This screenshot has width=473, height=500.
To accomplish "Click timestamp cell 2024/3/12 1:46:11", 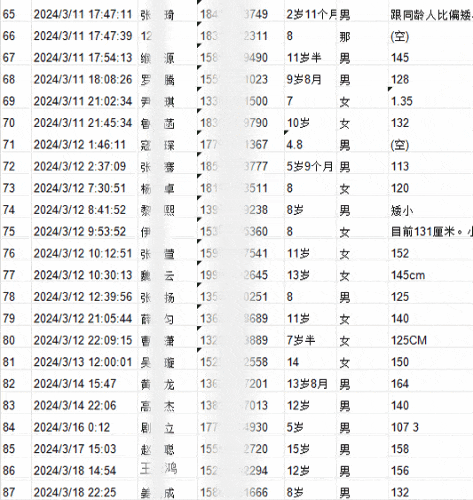I will tap(84, 145).
